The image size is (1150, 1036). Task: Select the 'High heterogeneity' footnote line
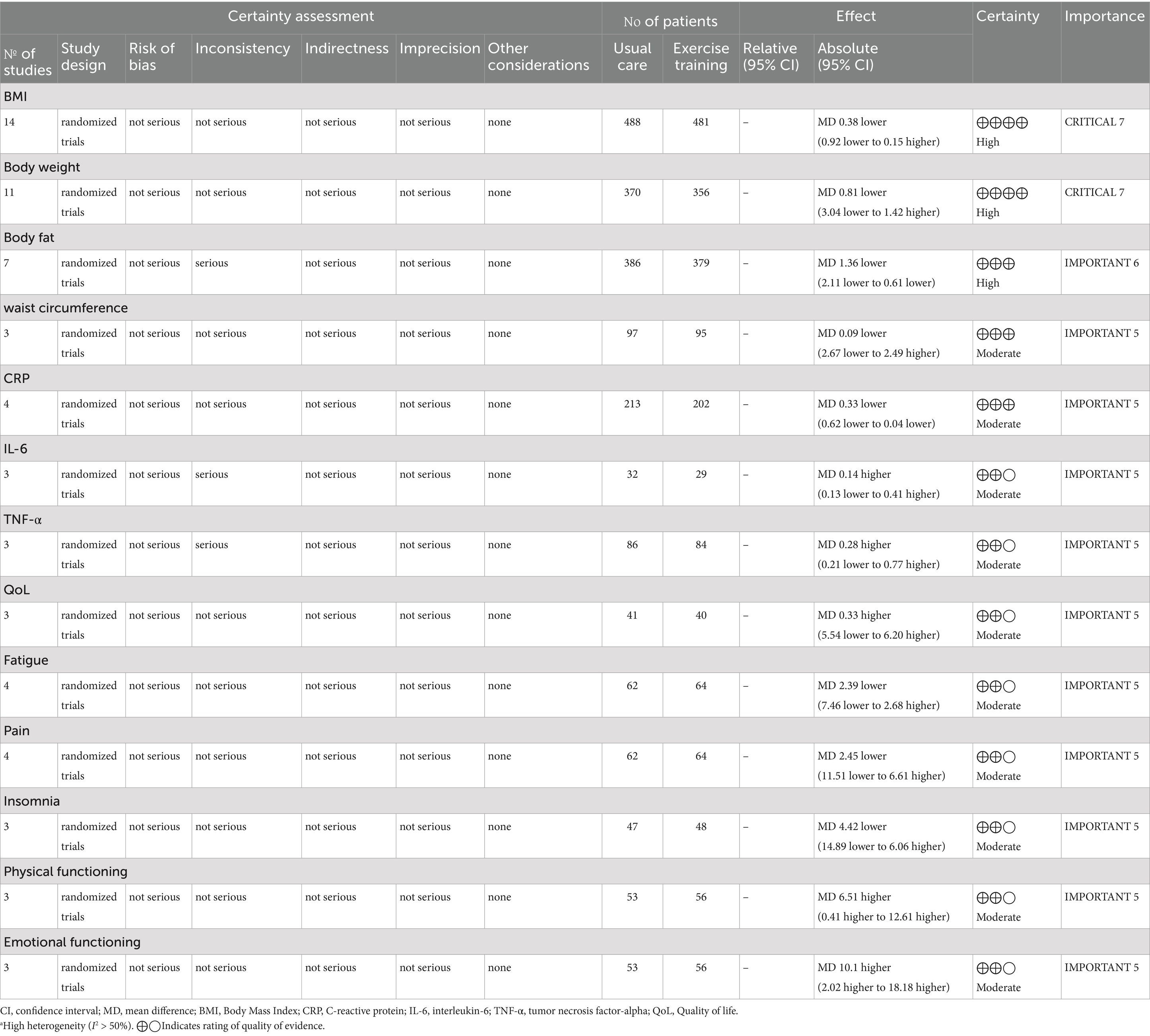coord(162,1026)
